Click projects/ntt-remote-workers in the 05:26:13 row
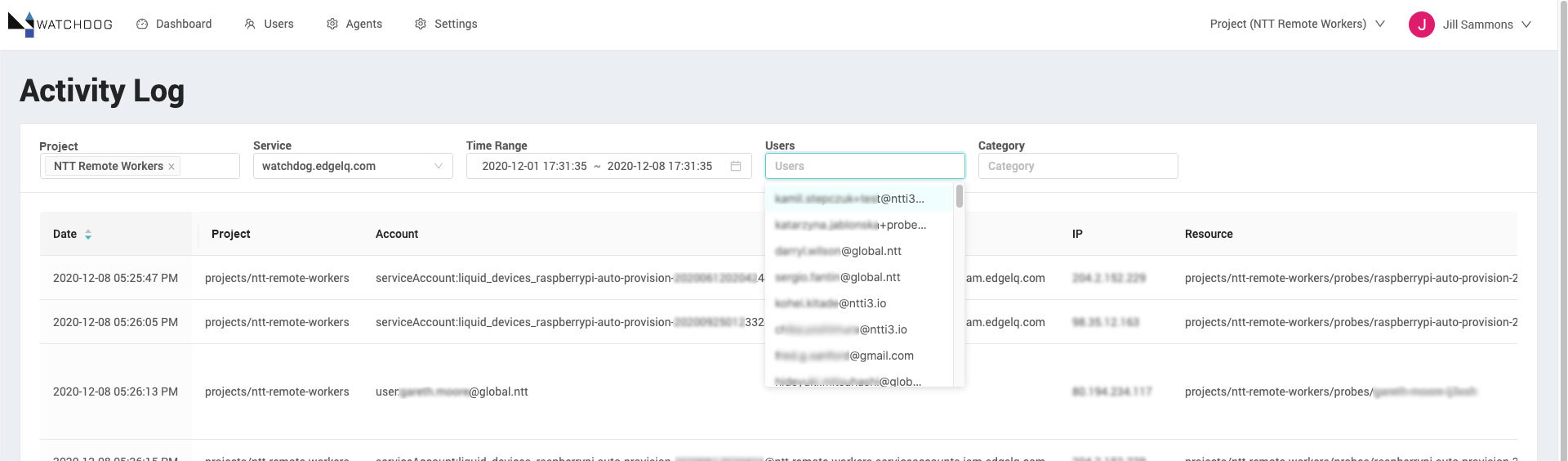 (277, 392)
